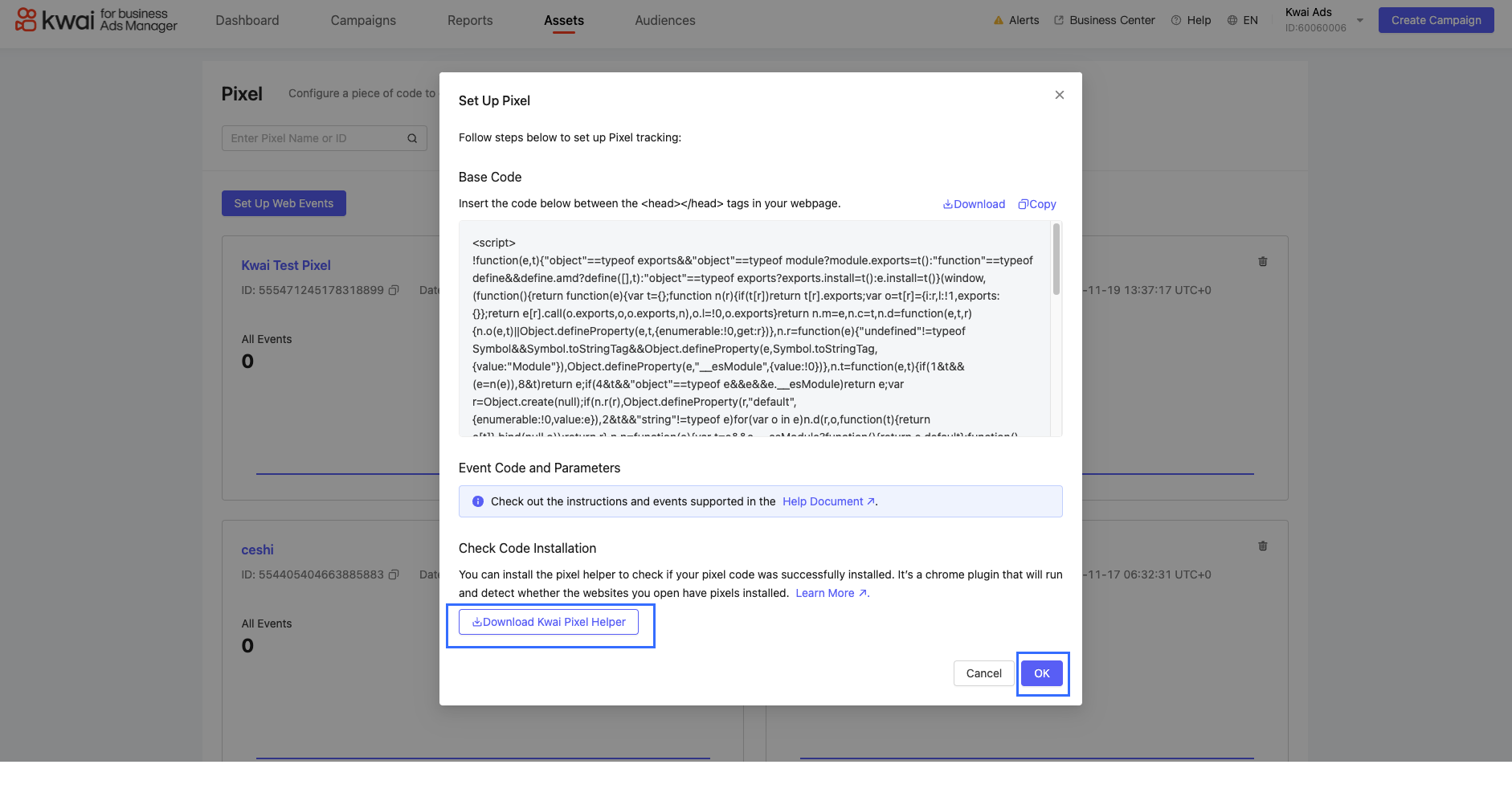This screenshot has width=1512, height=789.
Task: Click the OK button
Action: point(1042,673)
